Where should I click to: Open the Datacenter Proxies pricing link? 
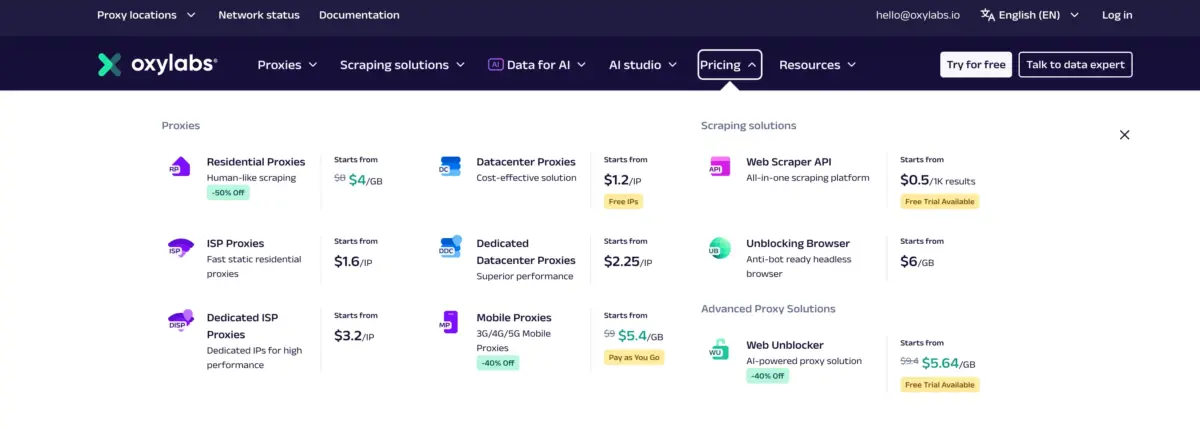point(526,162)
